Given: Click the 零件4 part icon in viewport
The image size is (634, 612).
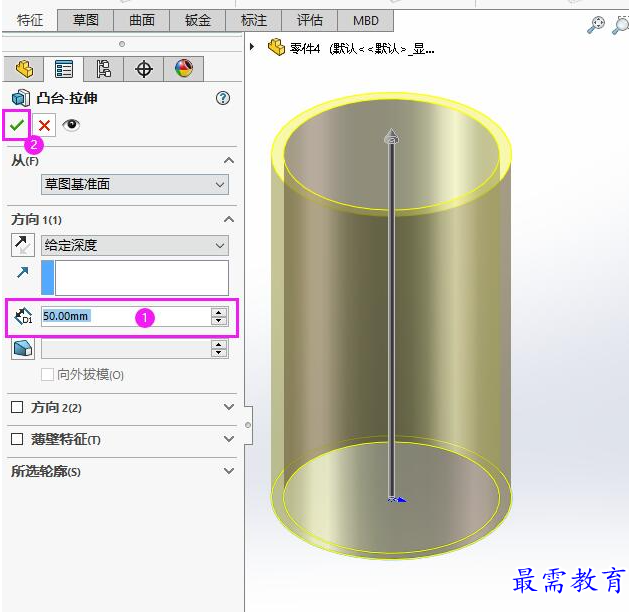Looking at the screenshot, I should click(x=276, y=47).
